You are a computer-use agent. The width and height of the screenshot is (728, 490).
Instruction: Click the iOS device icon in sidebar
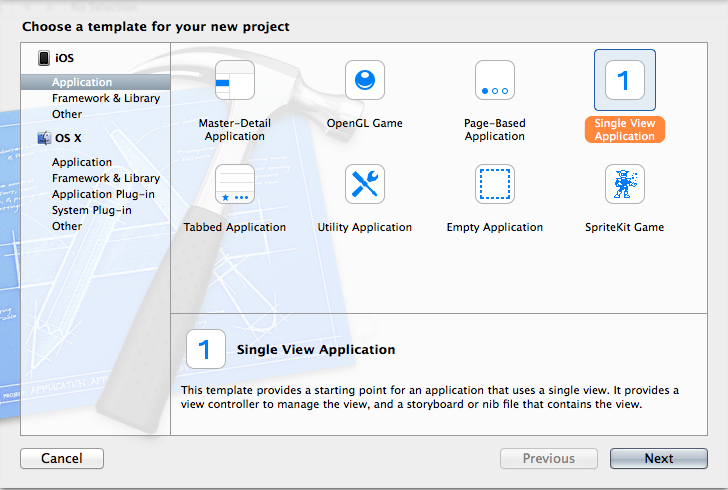[44, 58]
